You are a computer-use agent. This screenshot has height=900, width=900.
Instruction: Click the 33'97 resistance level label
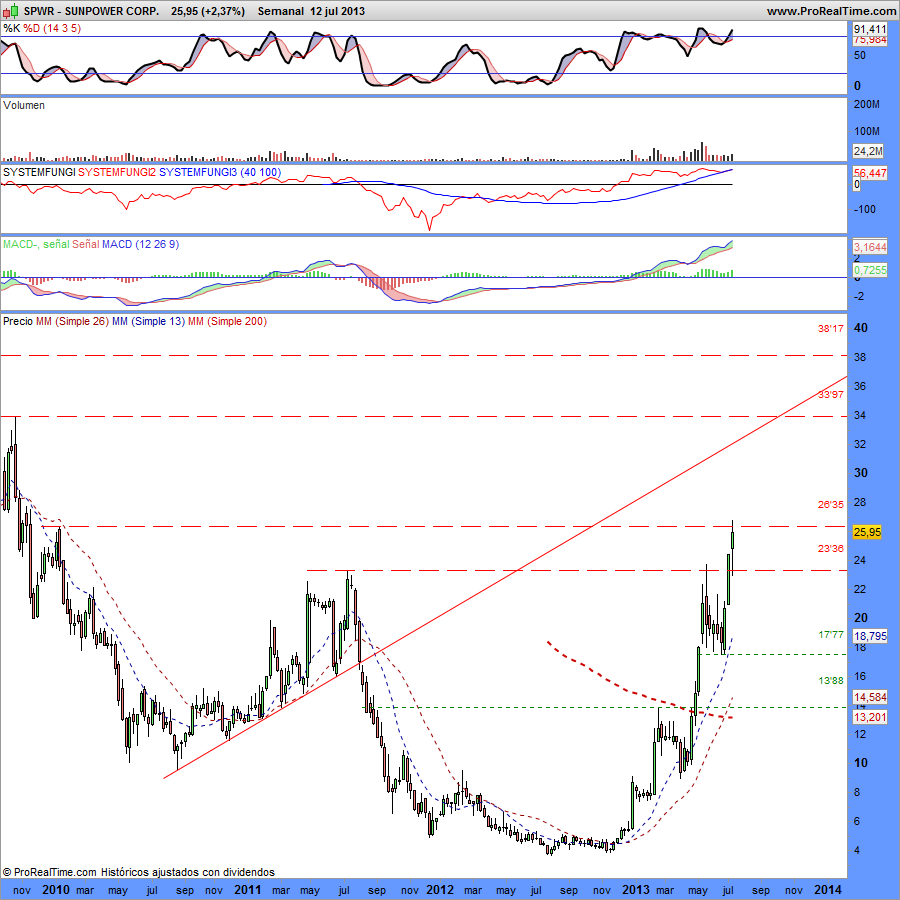coord(831,395)
